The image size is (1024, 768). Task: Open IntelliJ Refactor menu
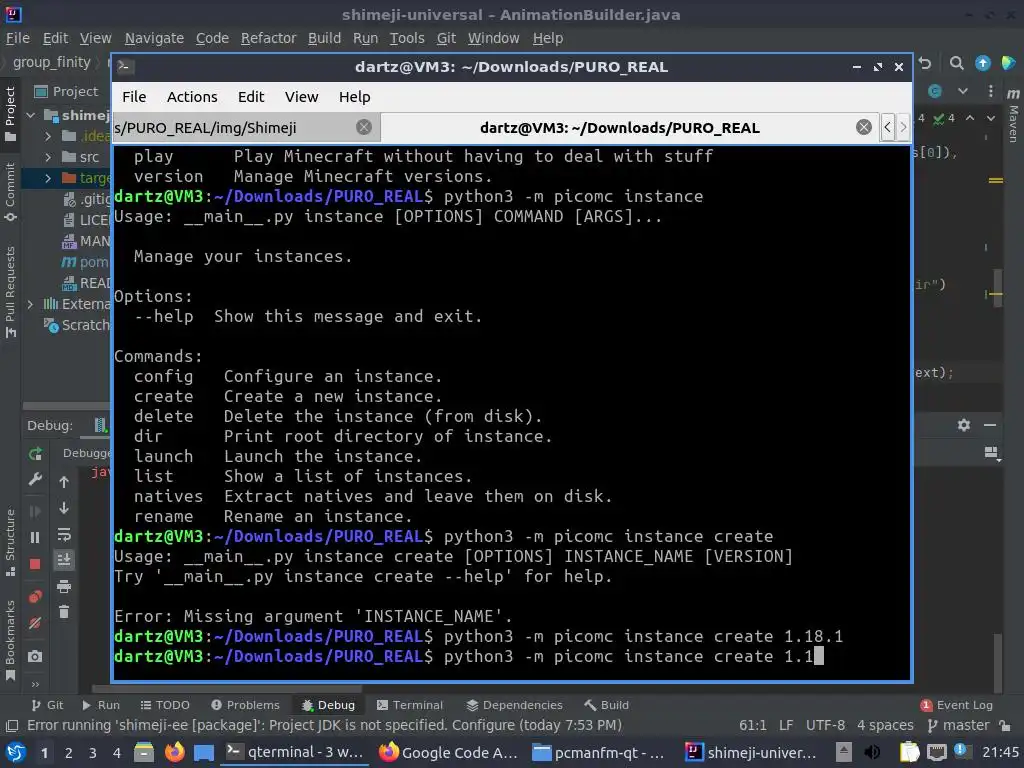tap(268, 38)
